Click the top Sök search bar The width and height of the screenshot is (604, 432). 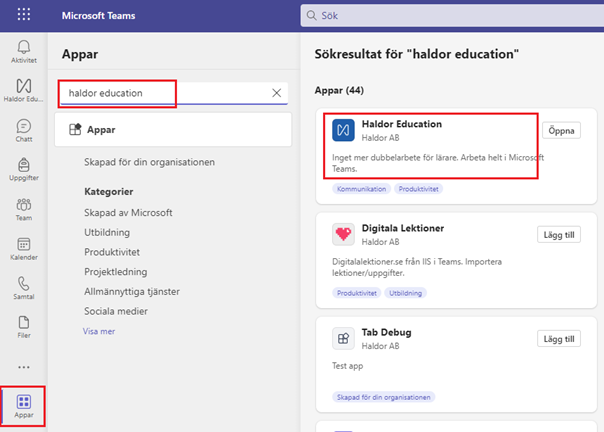coord(452,15)
